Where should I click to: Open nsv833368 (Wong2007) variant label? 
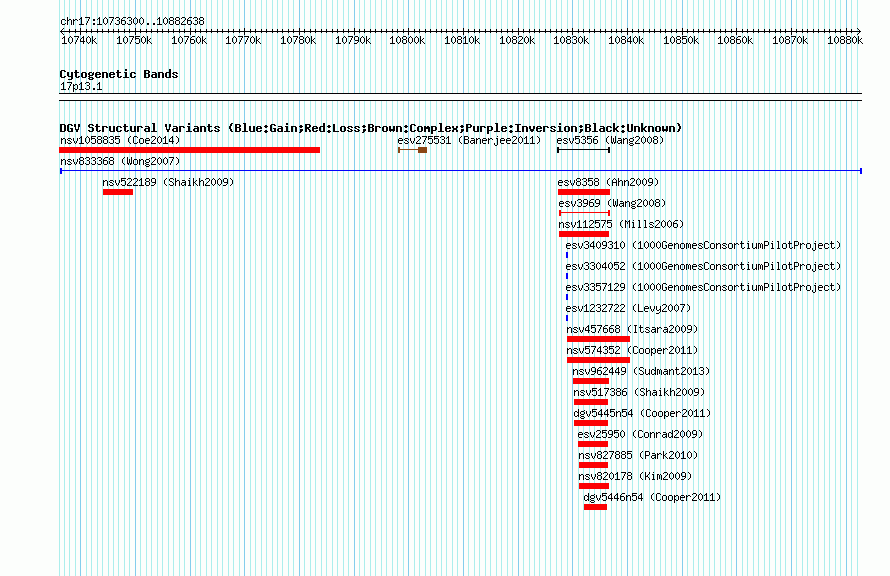[x=120, y=161]
